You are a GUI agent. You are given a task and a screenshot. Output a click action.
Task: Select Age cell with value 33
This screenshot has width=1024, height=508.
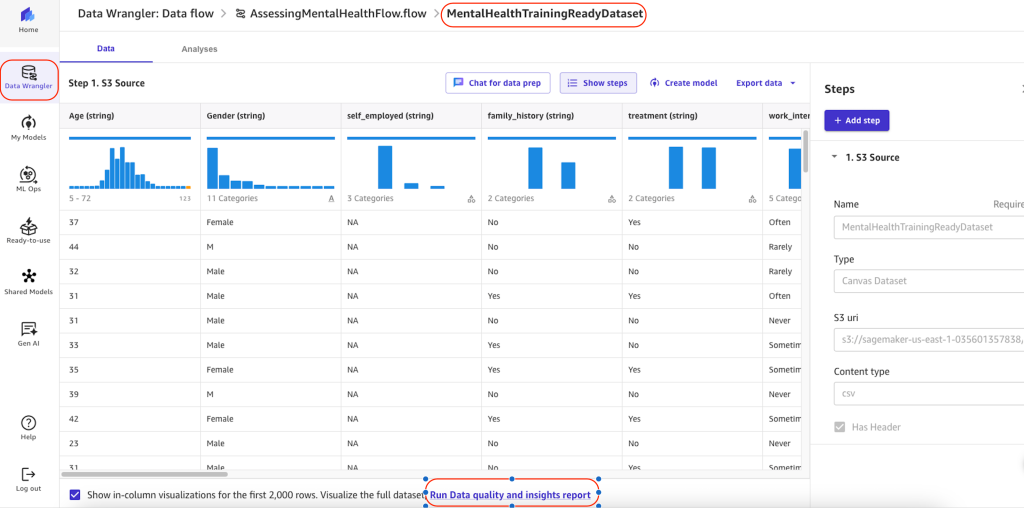tap(130, 345)
